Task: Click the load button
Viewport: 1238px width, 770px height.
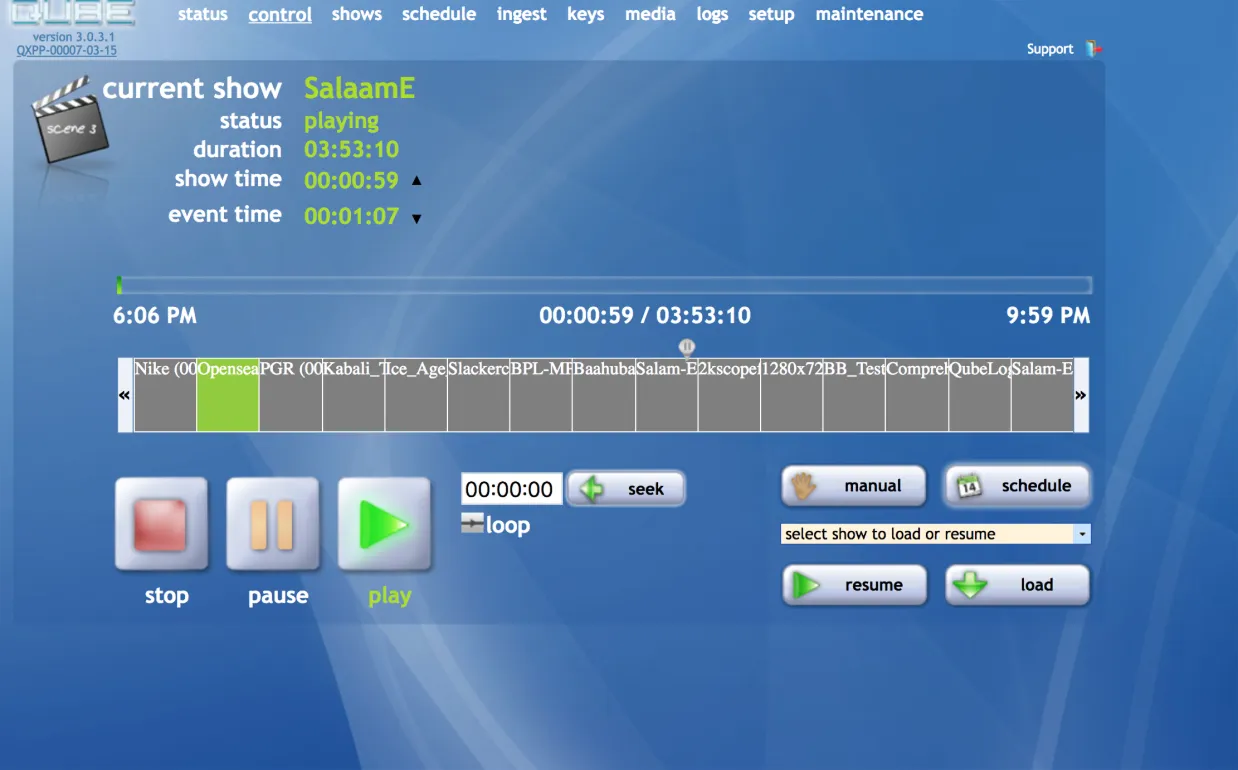Action: (1018, 585)
